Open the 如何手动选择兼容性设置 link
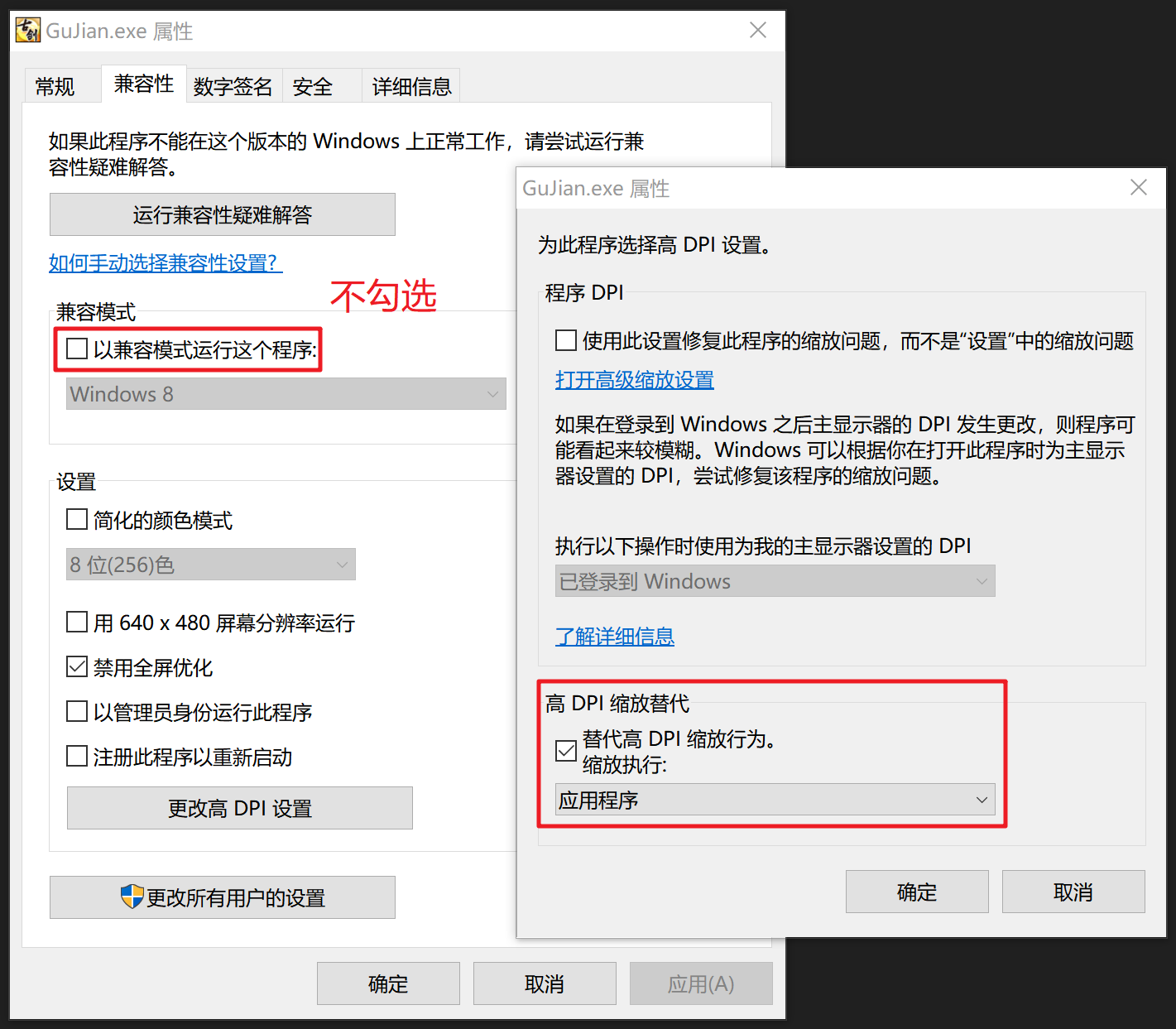 [x=165, y=262]
